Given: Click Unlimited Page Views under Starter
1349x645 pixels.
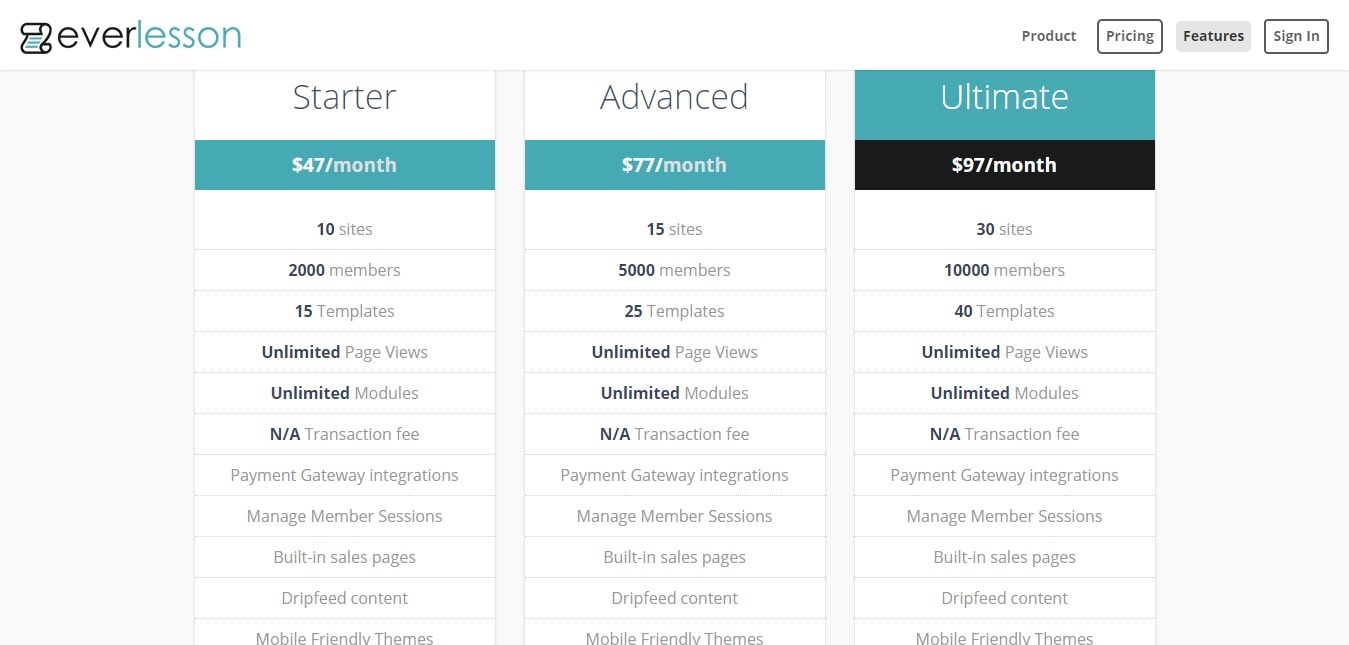Looking at the screenshot, I should point(344,352).
